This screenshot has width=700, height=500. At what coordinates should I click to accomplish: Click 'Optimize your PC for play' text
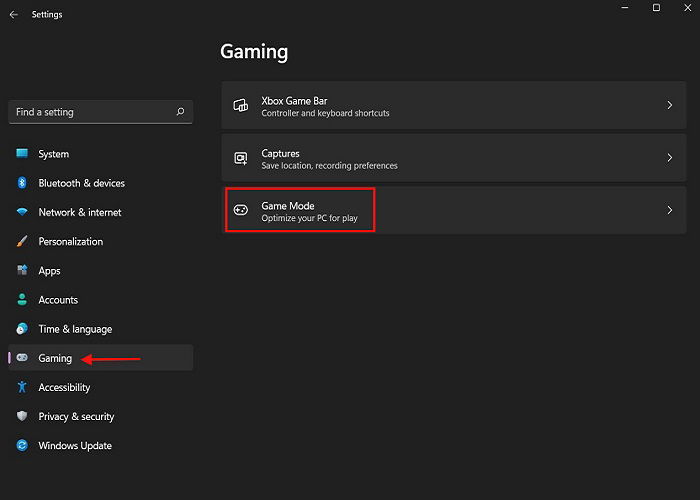[x=309, y=218]
